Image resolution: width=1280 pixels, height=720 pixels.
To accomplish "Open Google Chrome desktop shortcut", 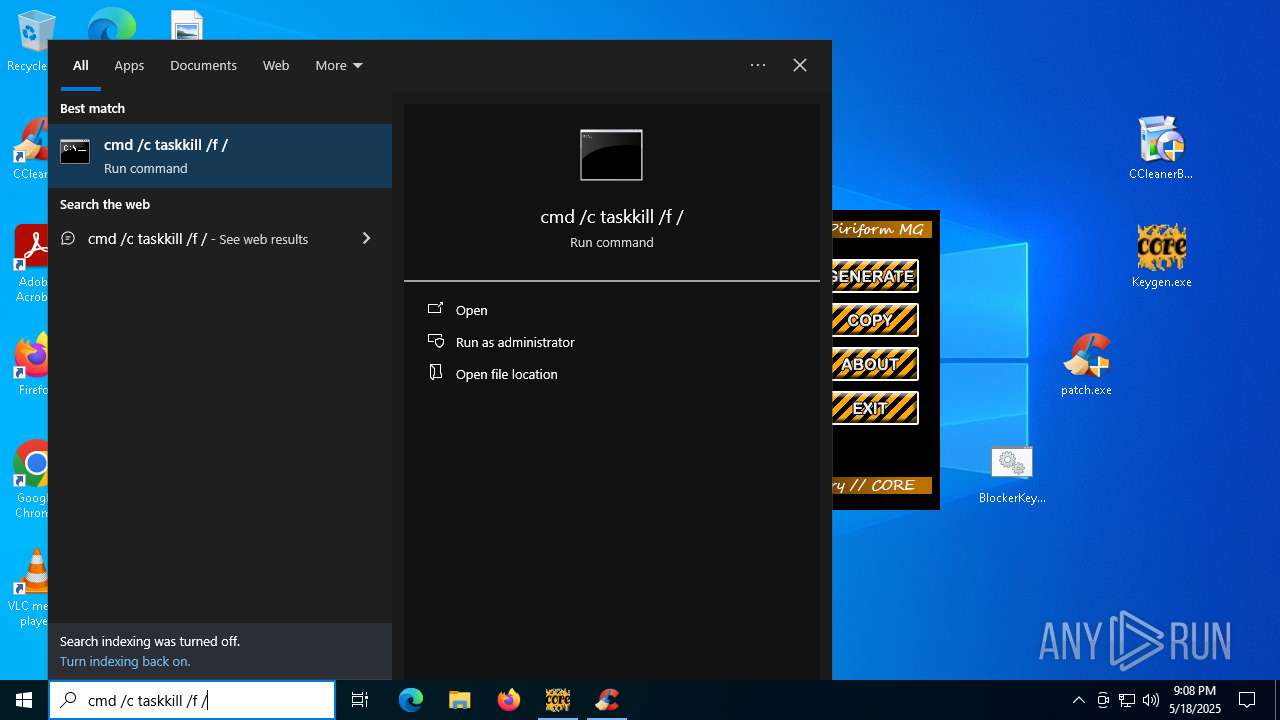I will (32, 480).
